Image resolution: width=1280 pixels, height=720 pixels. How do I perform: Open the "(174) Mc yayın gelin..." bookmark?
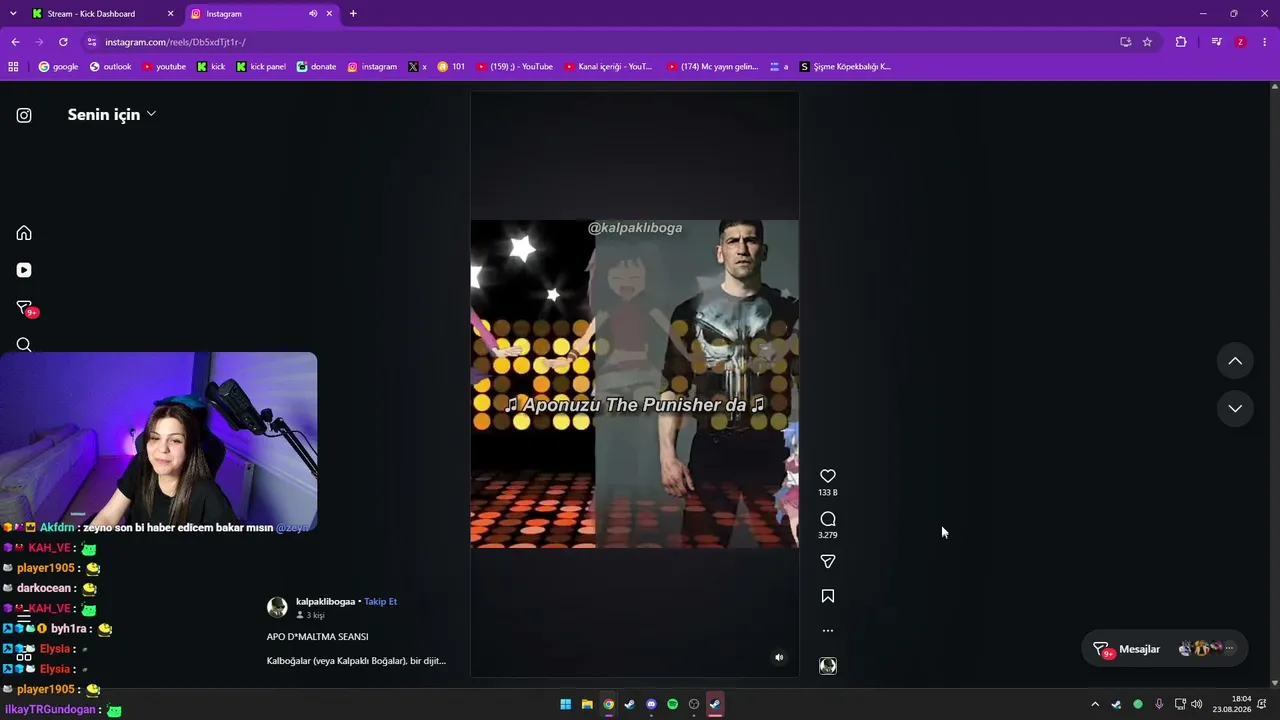point(713,67)
